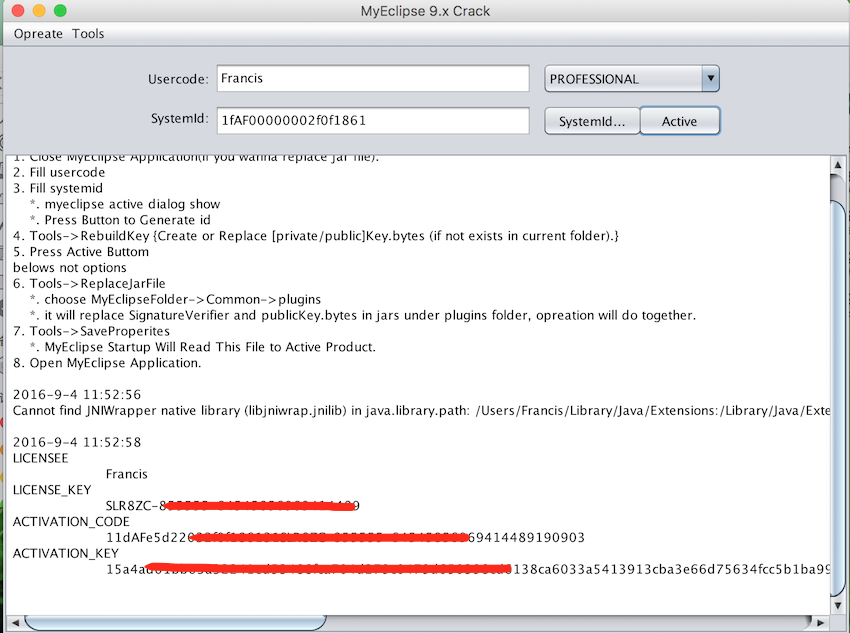Click the LICENSE_KEY label
The height and width of the screenshot is (633, 850).
[52, 490]
